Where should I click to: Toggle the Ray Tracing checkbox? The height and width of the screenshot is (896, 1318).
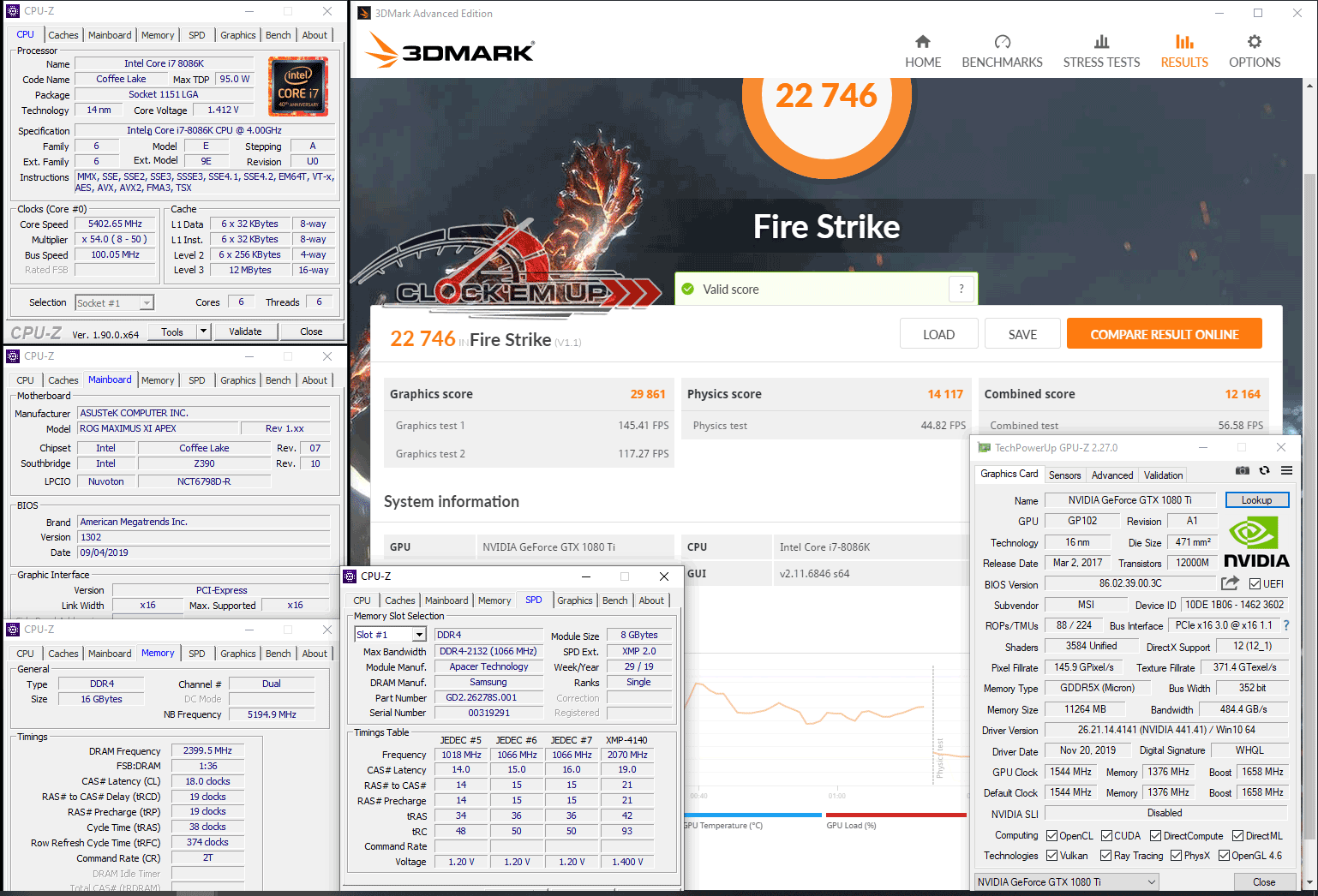(x=1105, y=856)
